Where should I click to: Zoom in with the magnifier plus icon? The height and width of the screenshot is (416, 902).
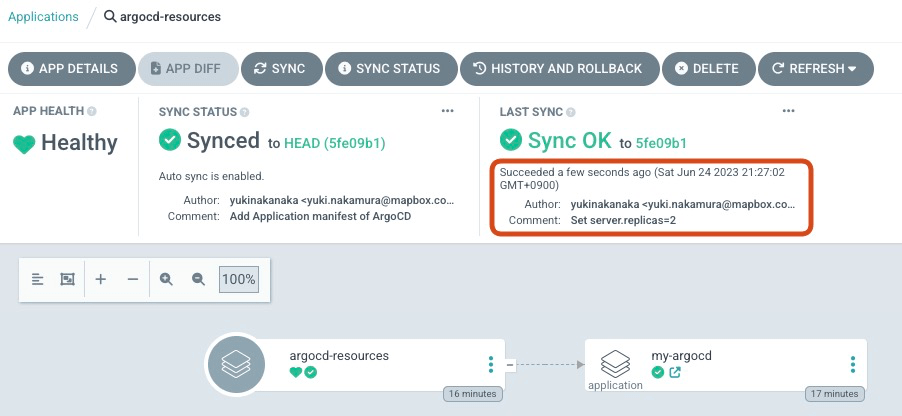167,280
